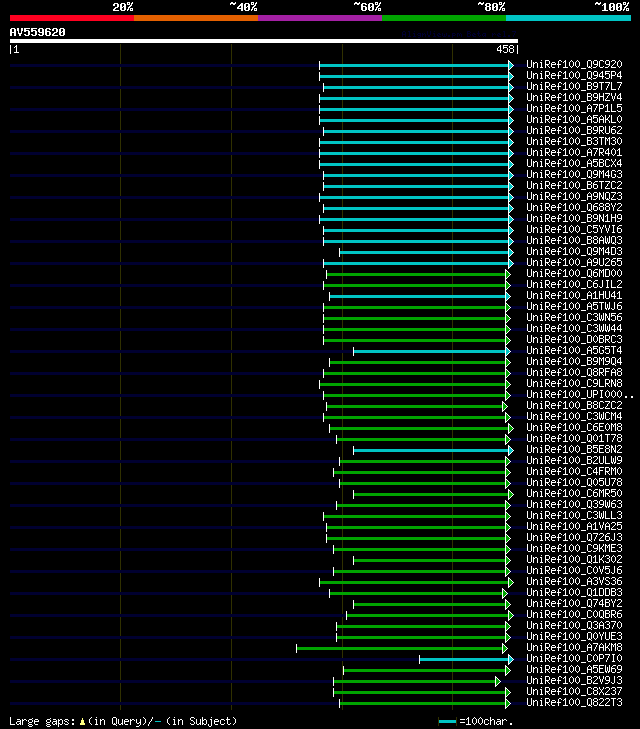
Task: Open the UniRef100_Q726J3 label
Action: [574, 537]
